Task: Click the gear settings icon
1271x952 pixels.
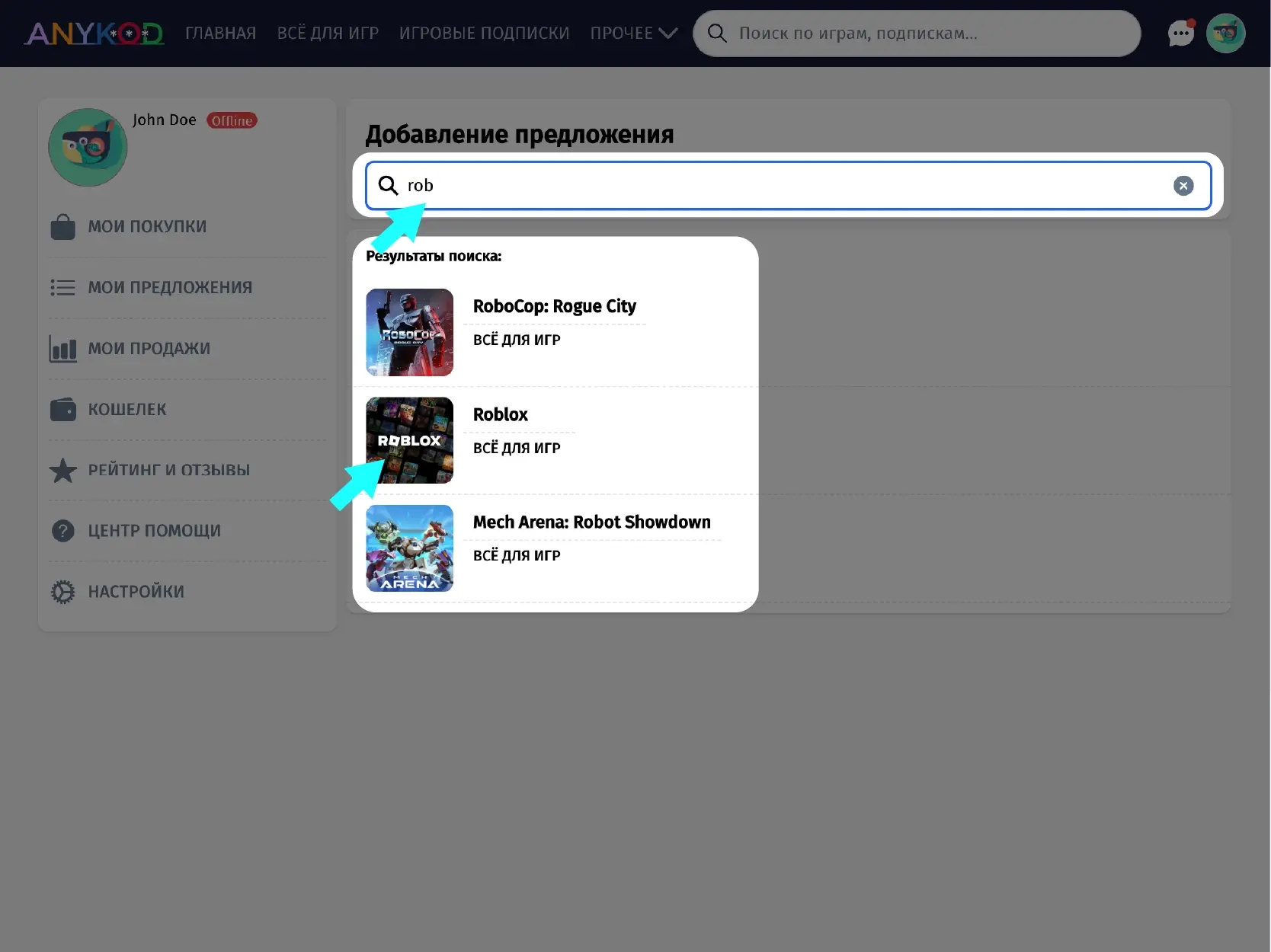Action: (x=62, y=592)
